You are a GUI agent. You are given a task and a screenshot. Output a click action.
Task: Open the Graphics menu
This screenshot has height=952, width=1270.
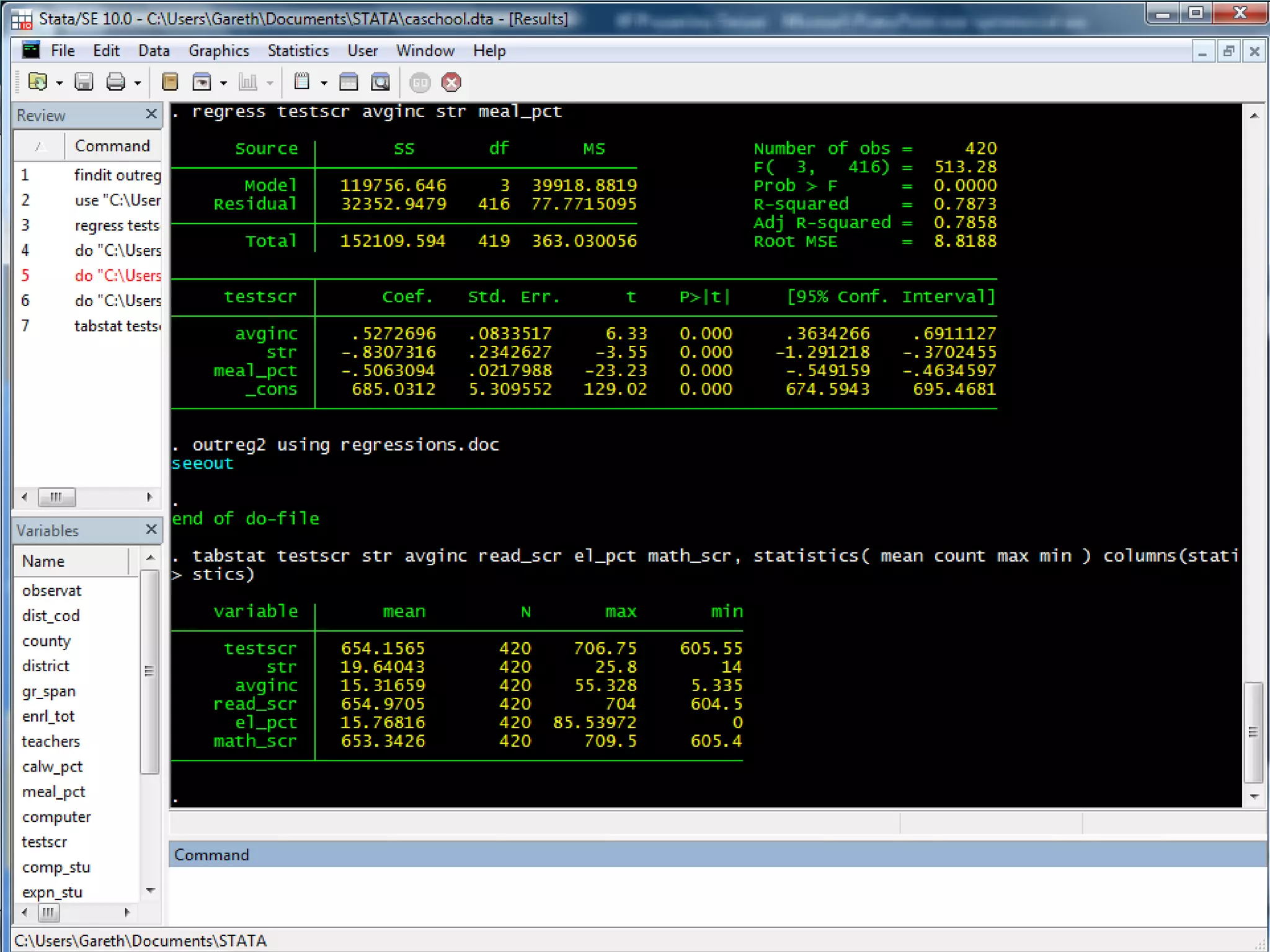tap(218, 51)
